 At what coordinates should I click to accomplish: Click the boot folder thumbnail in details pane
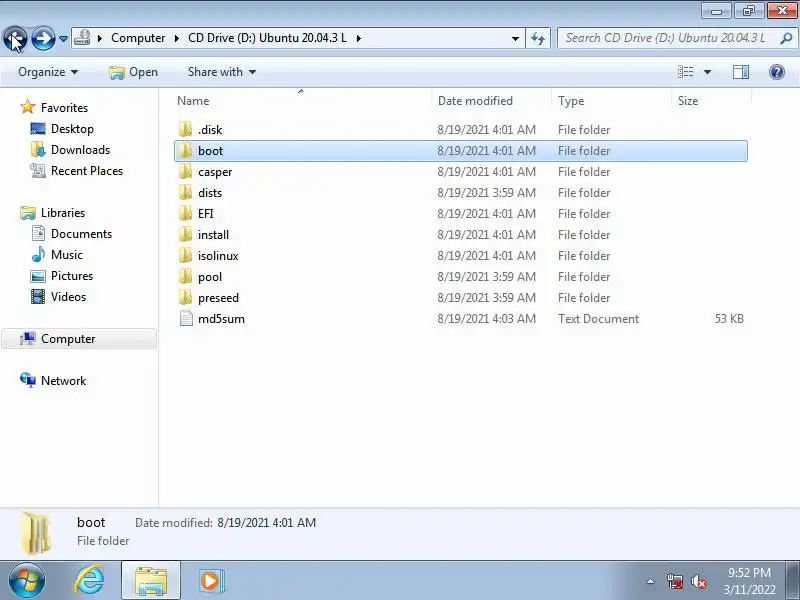(36, 533)
